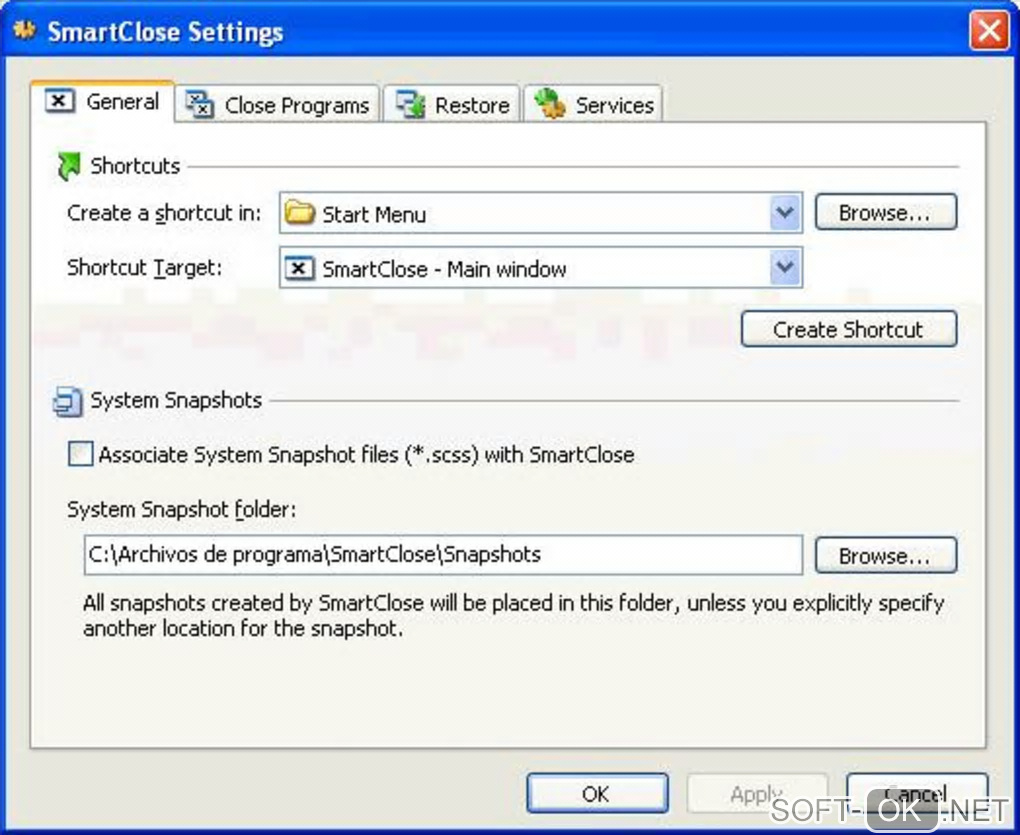Close the SmartClose Settings window

point(989,30)
